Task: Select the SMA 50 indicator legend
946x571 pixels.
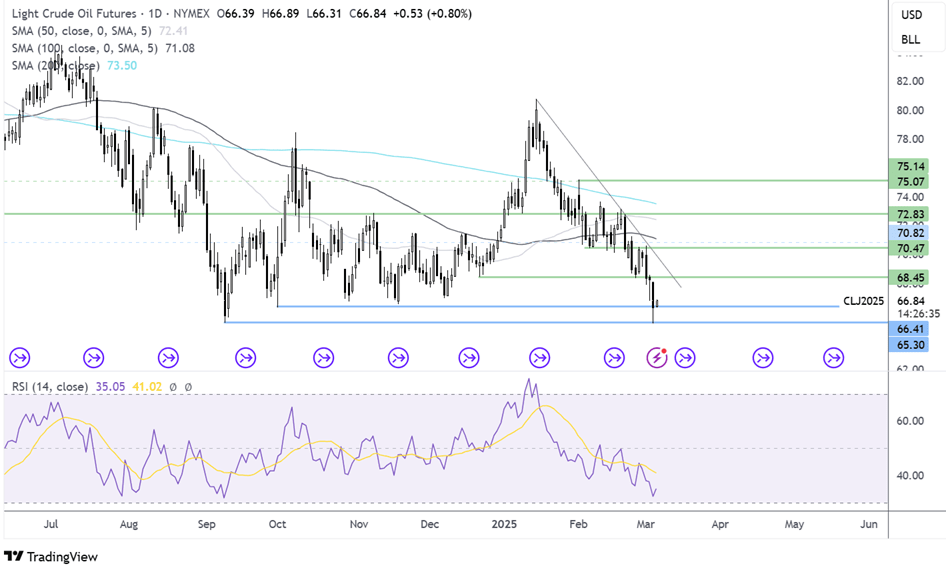Action: (x=81, y=31)
